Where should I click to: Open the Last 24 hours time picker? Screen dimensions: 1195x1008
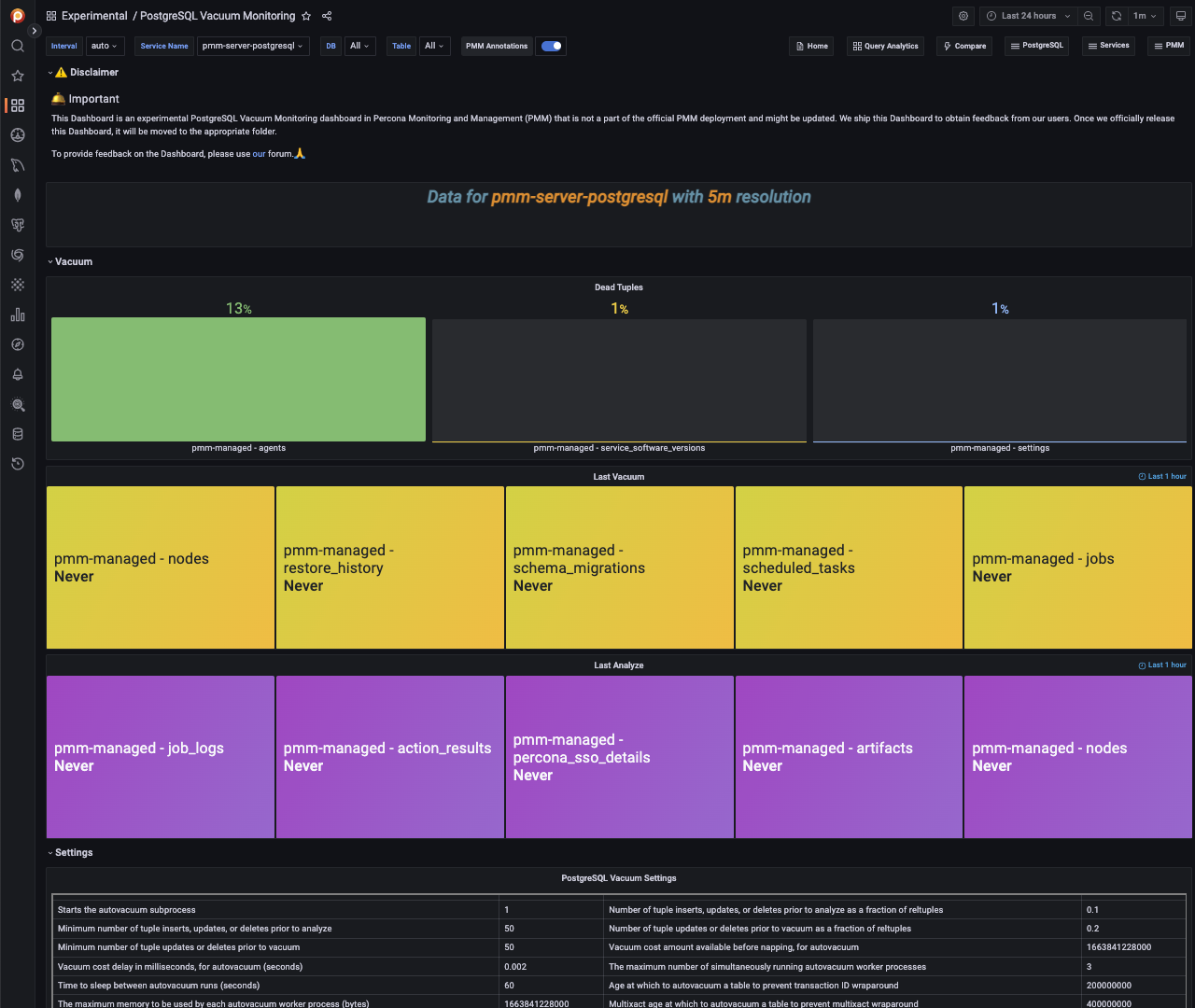click(1028, 16)
